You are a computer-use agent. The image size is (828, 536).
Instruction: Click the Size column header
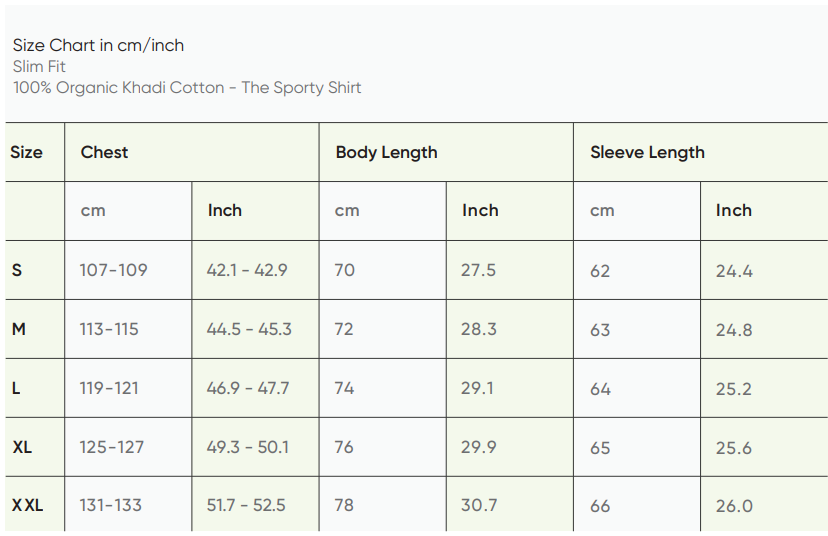pos(27,153)
